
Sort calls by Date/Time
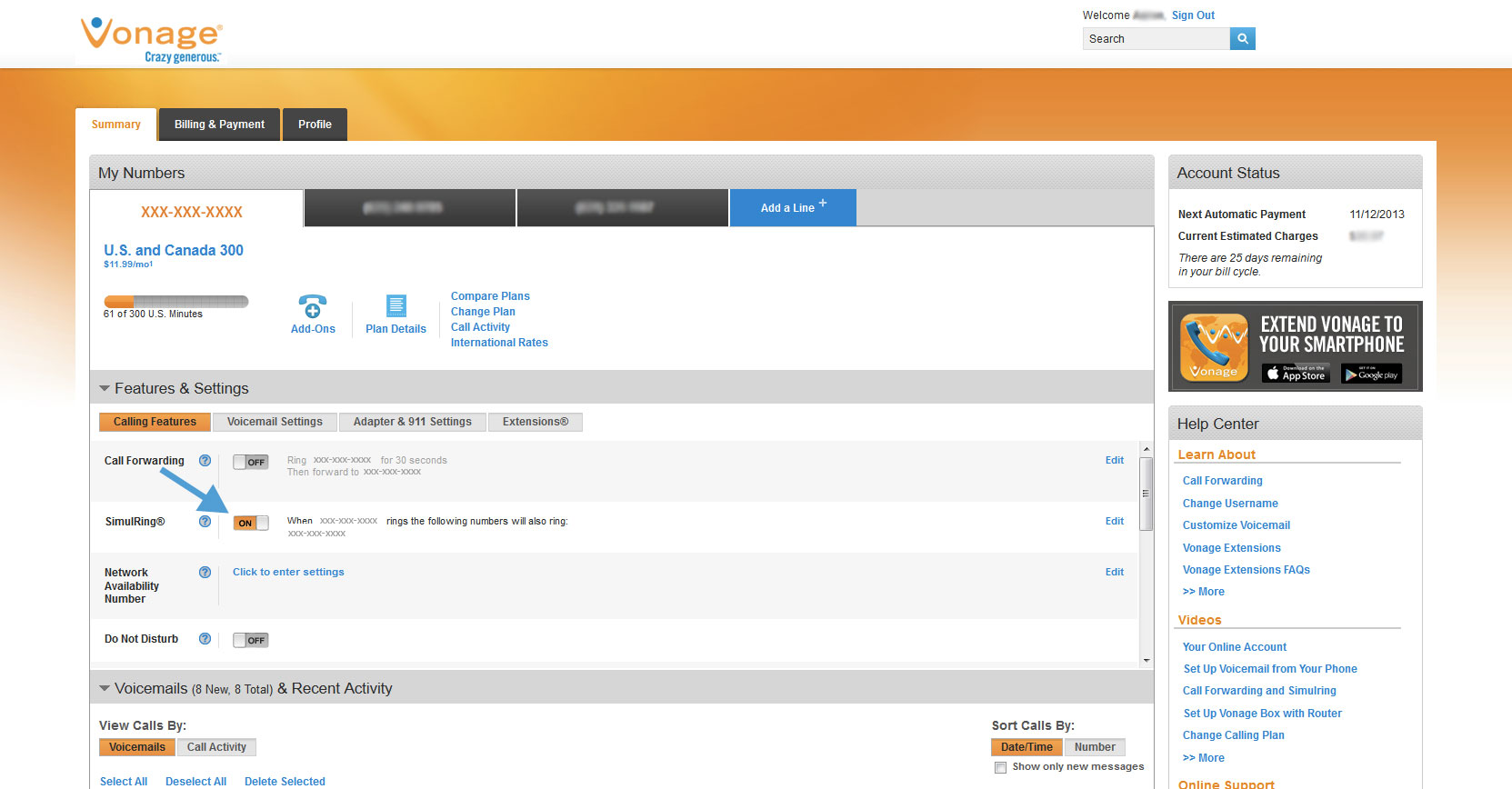pos(1026,747)
